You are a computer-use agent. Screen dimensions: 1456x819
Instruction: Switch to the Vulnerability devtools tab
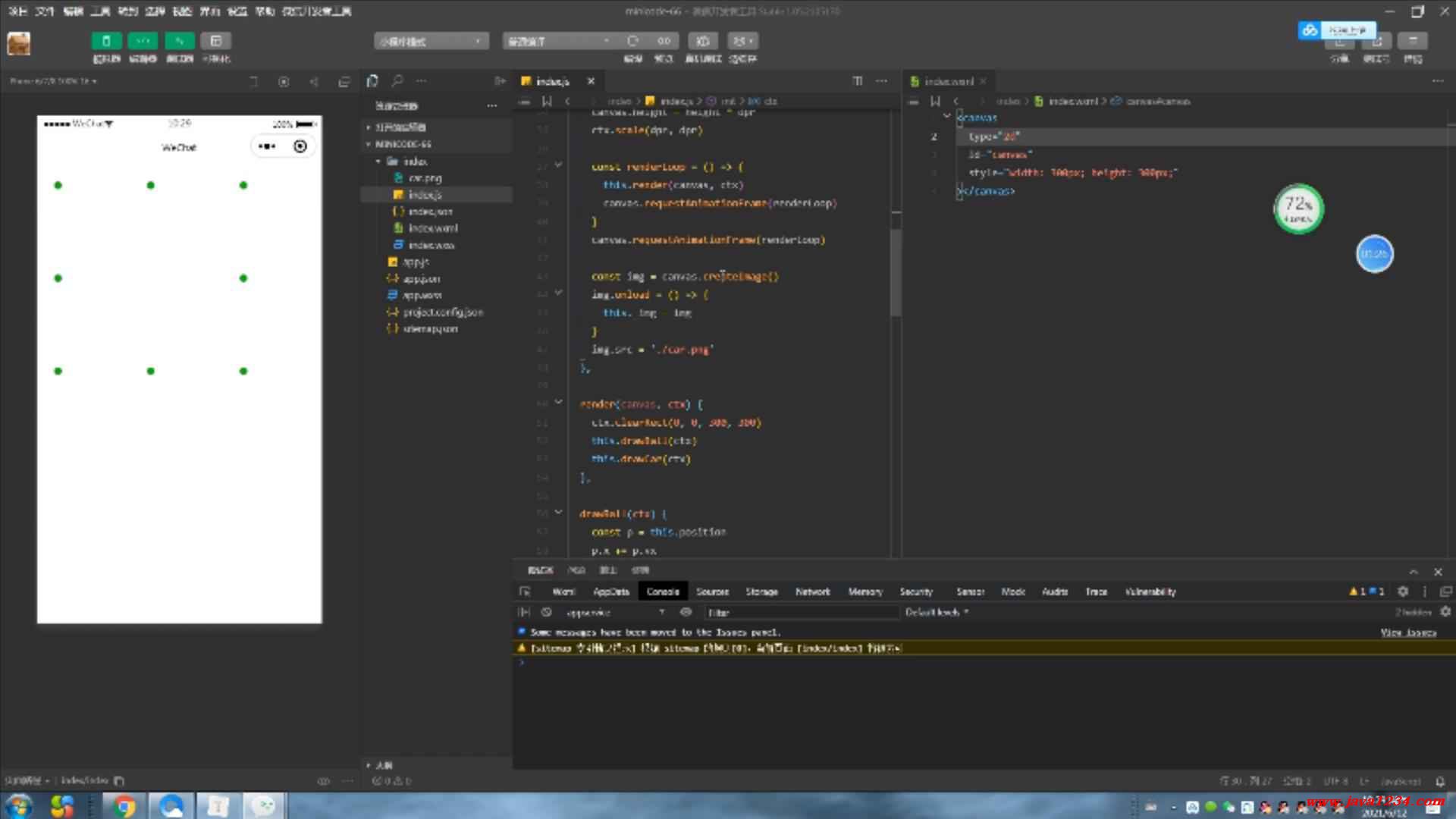[1150, 591]
